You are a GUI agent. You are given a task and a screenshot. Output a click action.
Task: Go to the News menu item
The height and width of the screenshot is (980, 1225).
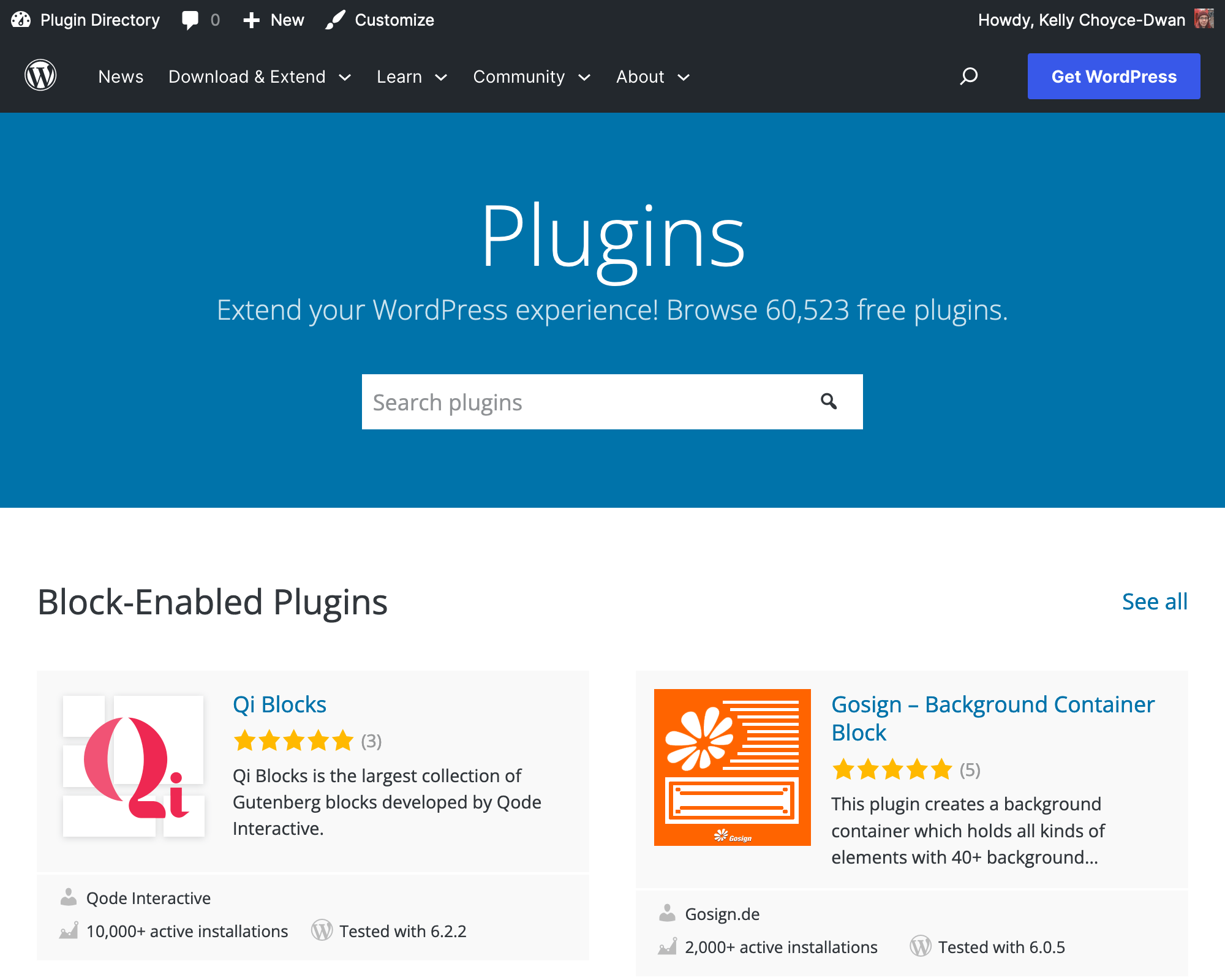(x=121, y=77)
